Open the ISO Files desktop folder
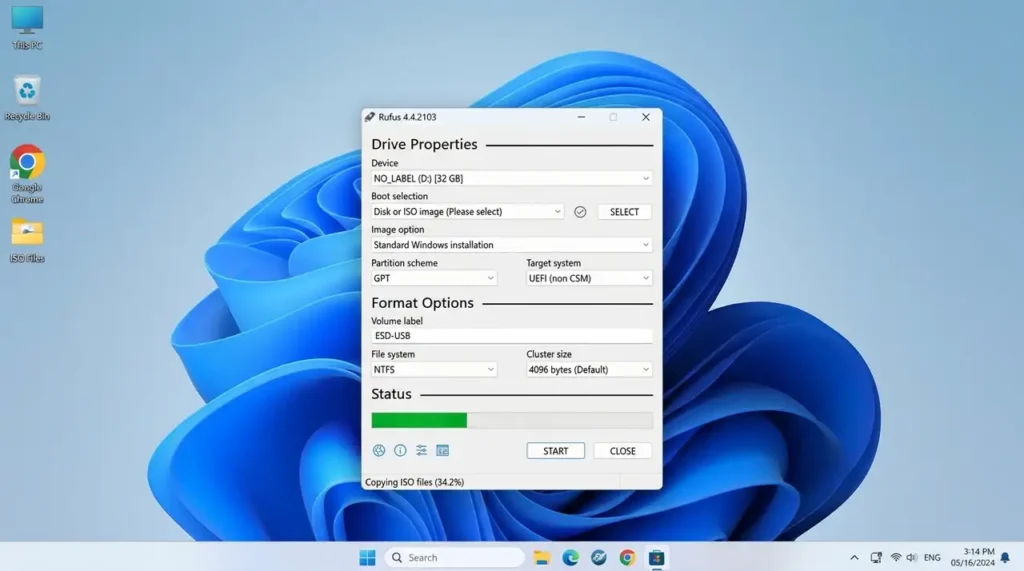This screenshot has width=1024, height=571. click(27, 241)
